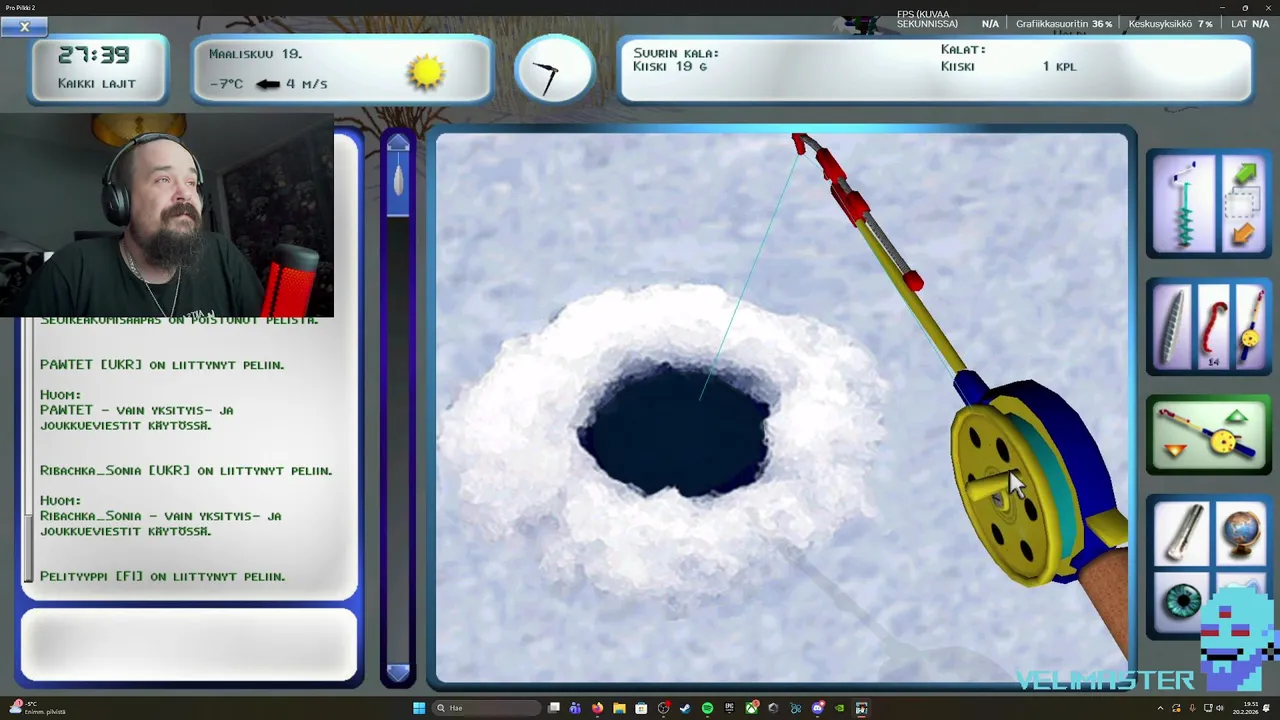Open Microsoft Store from the taskbar
The height and width of the screenshot is (720, 1280).
tap(641, 708)
